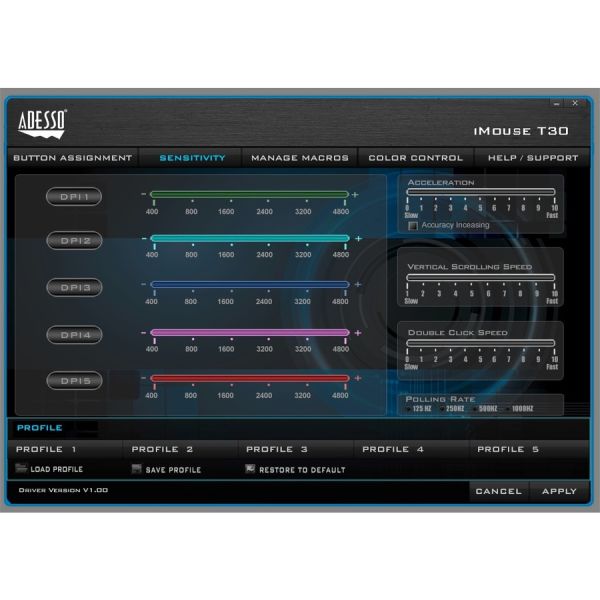600x600 pixels.
Task: Select Profile 3
Action: [277, 449]
